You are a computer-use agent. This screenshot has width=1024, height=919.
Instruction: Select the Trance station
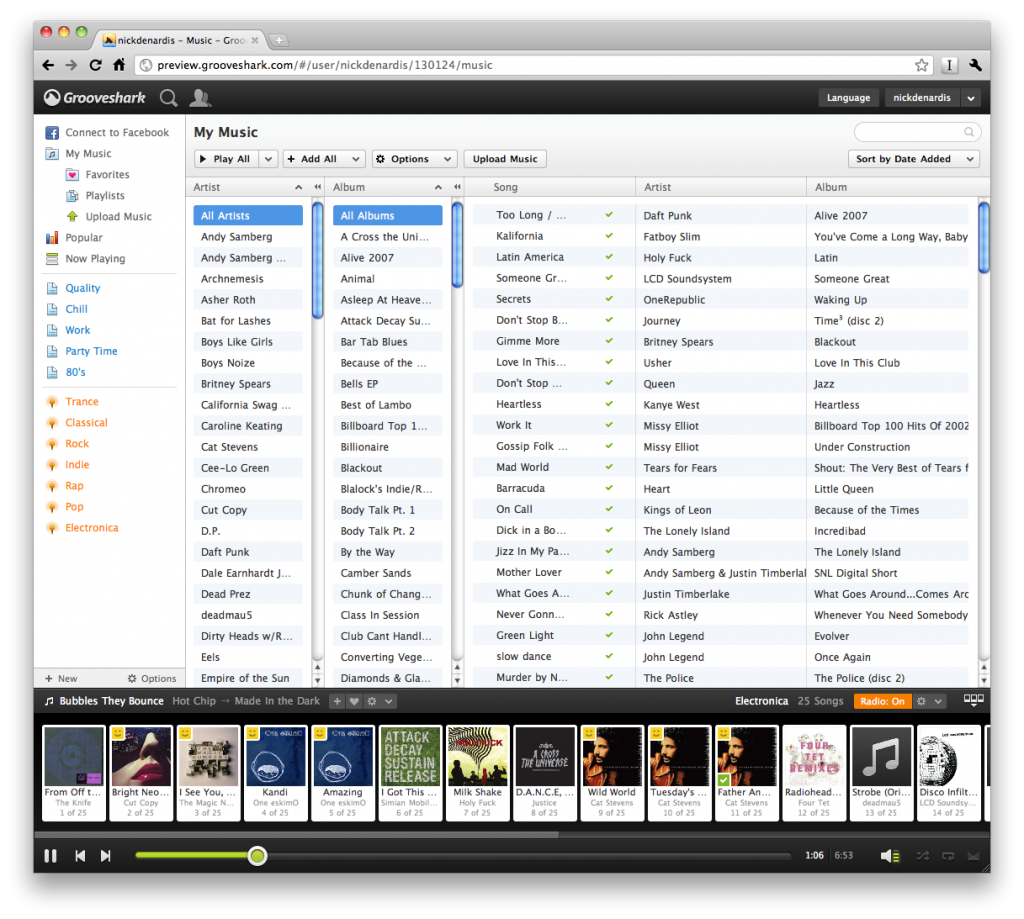[x=82, y=402]
